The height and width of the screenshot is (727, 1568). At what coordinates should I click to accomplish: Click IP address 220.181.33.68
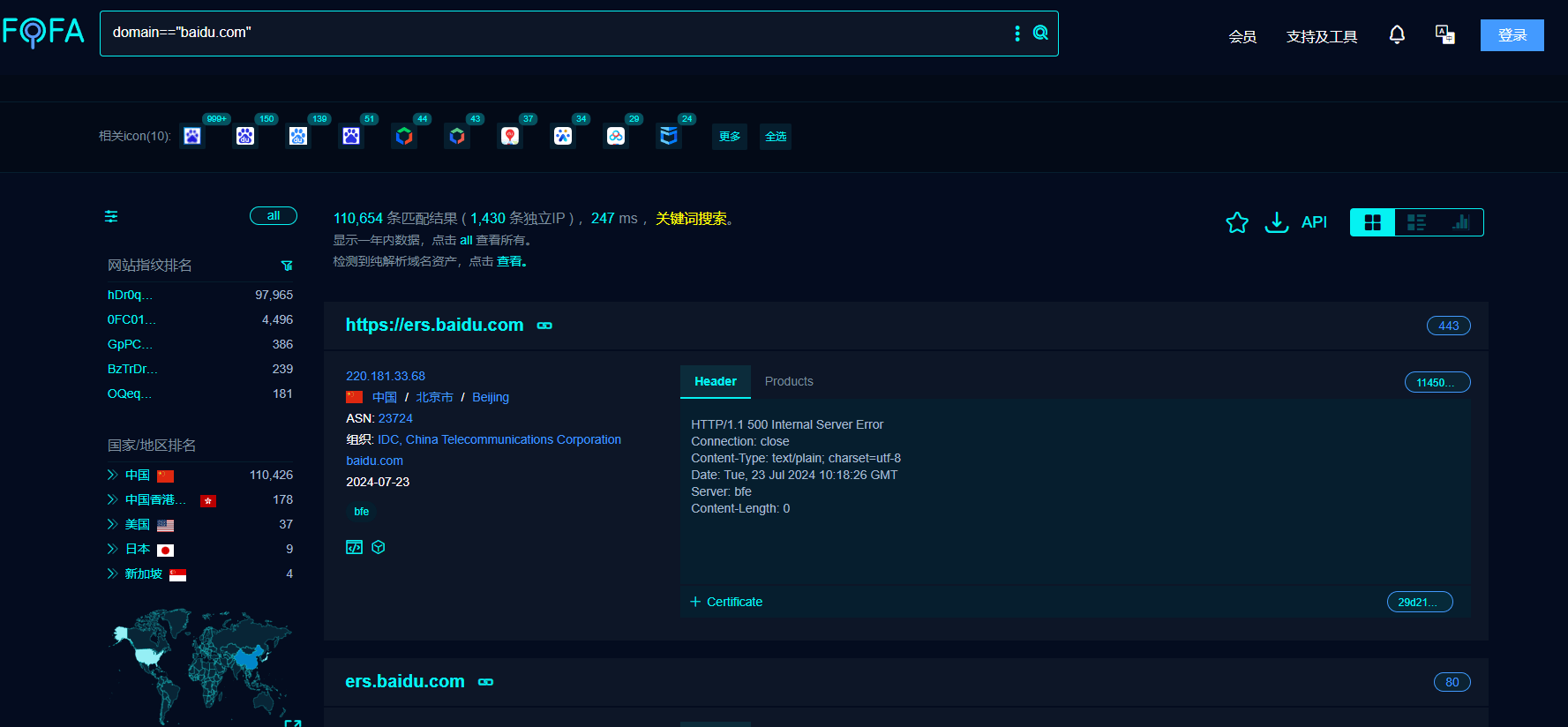pos(386,376)
